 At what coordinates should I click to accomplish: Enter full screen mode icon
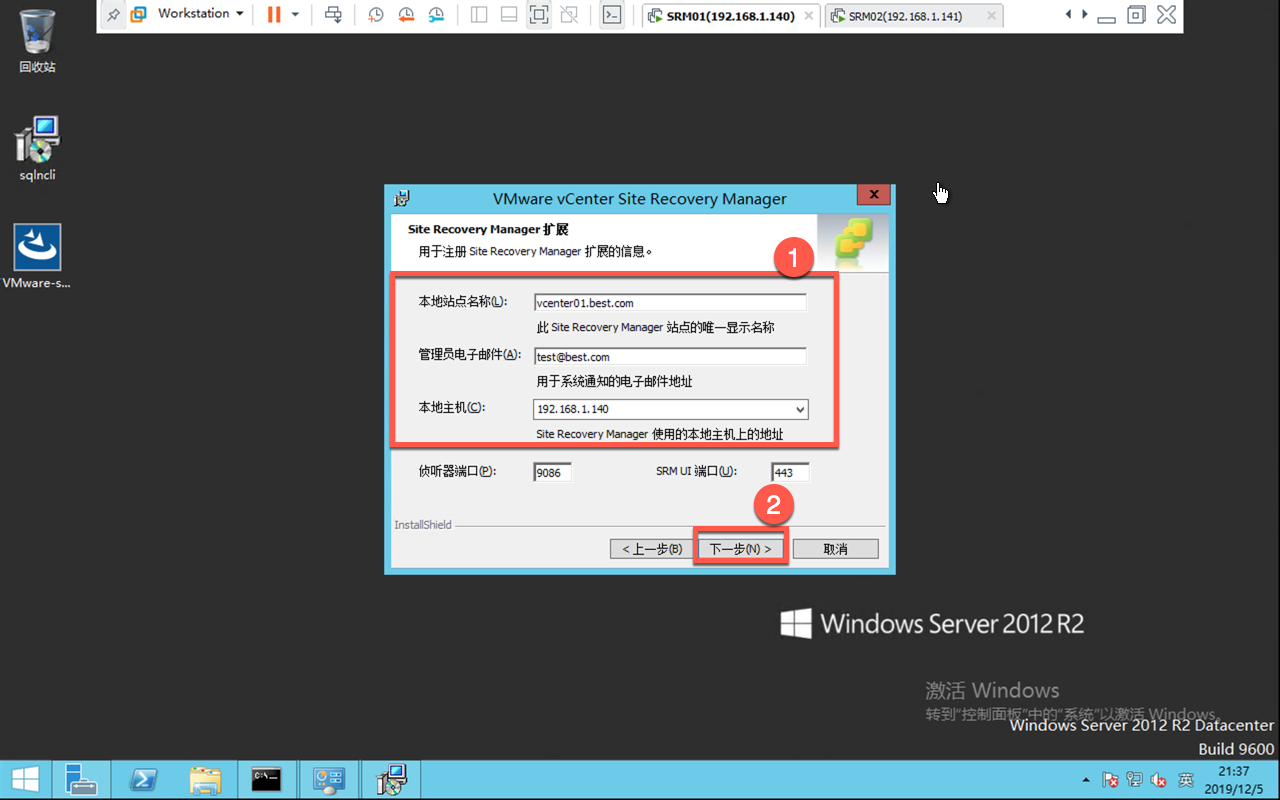point(539,15)
